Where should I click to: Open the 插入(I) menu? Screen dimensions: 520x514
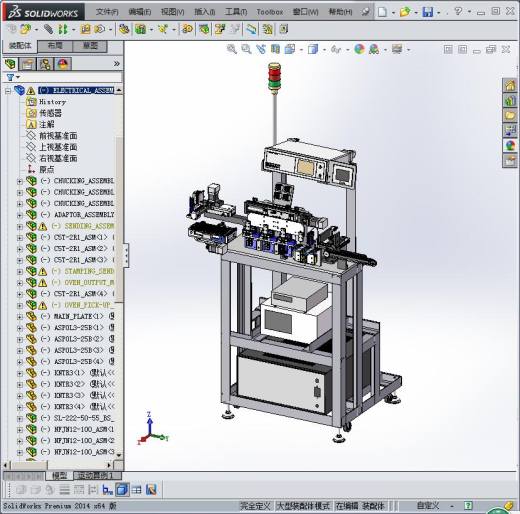pyautogui.click(x=205, y=12)
